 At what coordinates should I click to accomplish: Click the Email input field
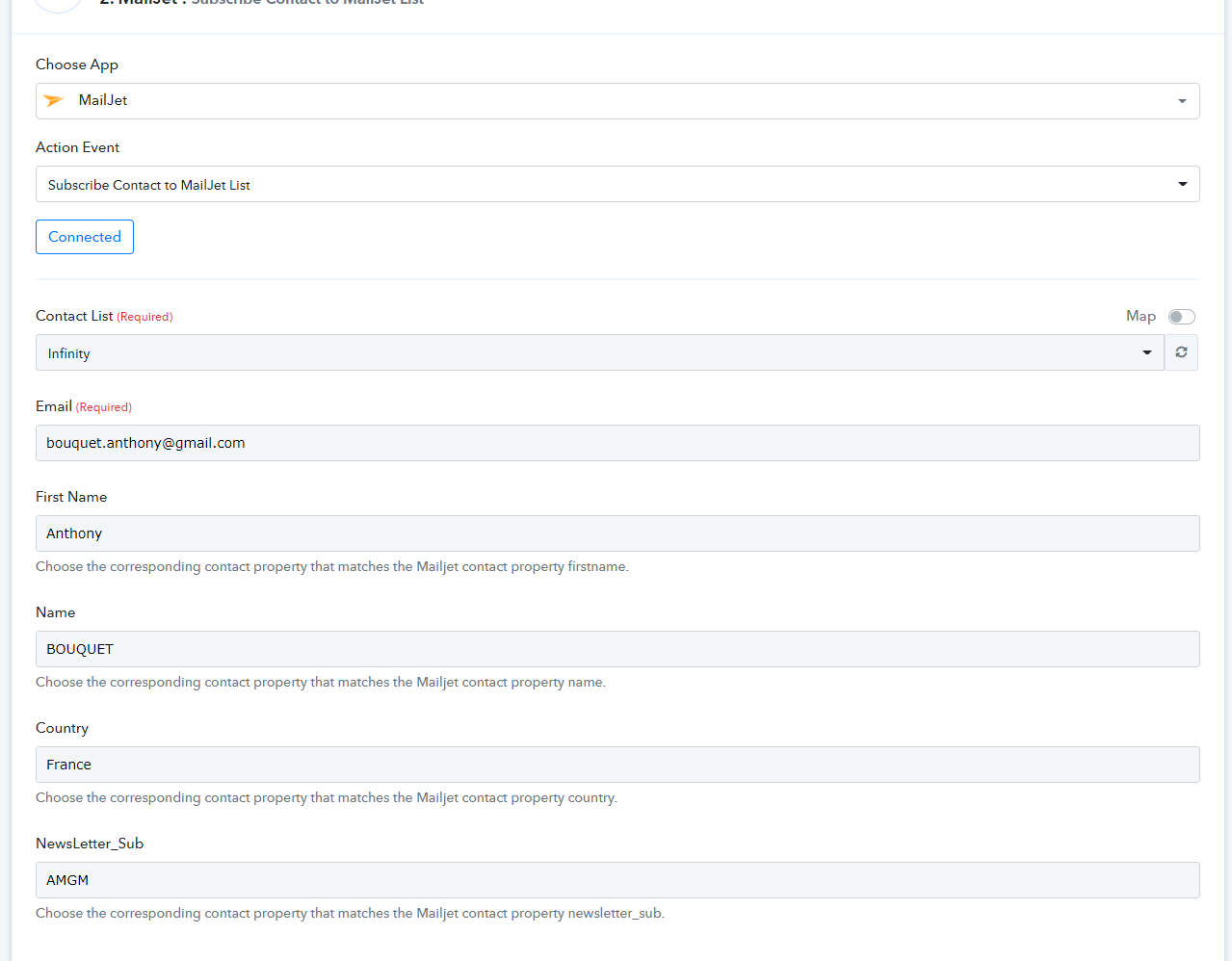point(617,443)
